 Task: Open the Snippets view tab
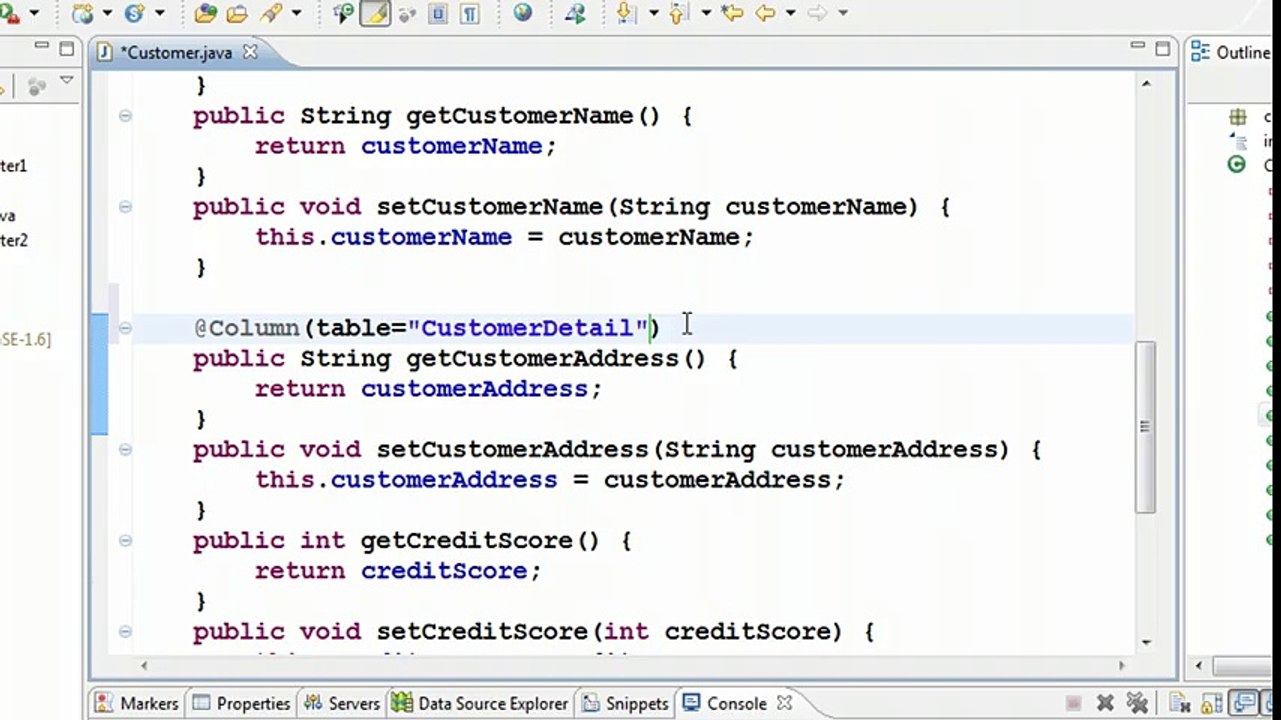pos(625,703)
